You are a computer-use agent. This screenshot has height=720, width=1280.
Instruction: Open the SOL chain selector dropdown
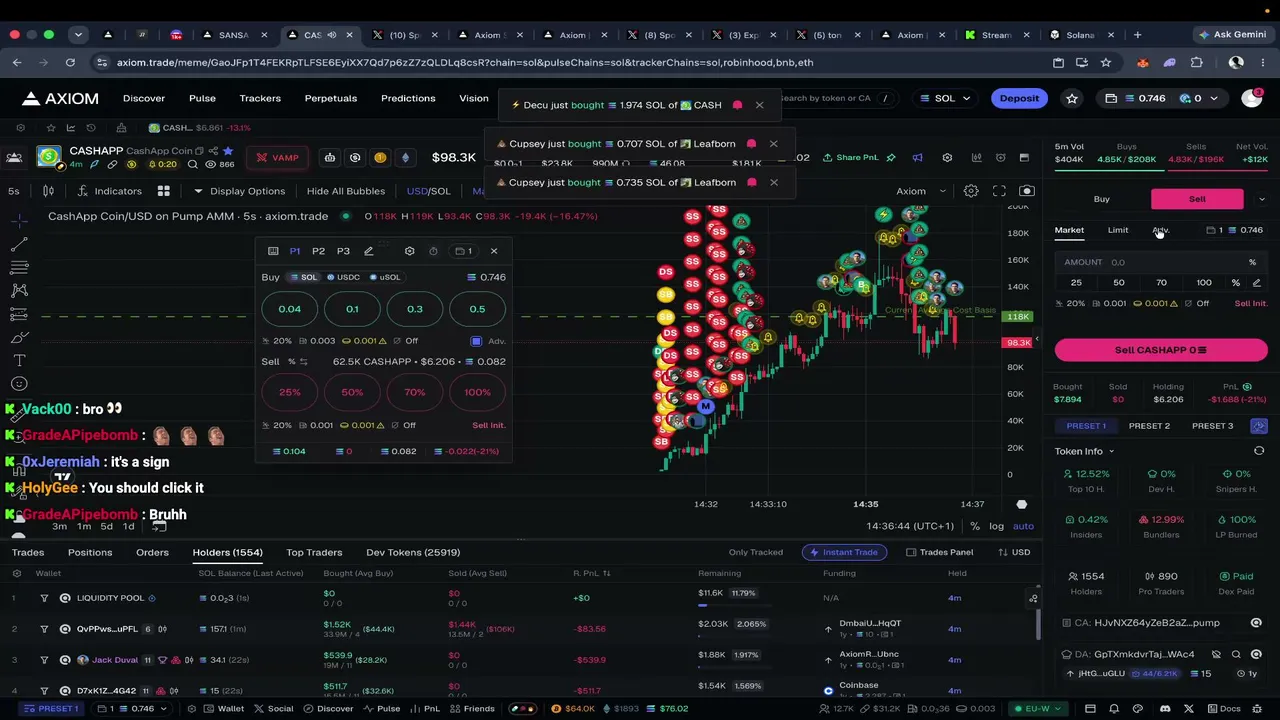[945, 98]
